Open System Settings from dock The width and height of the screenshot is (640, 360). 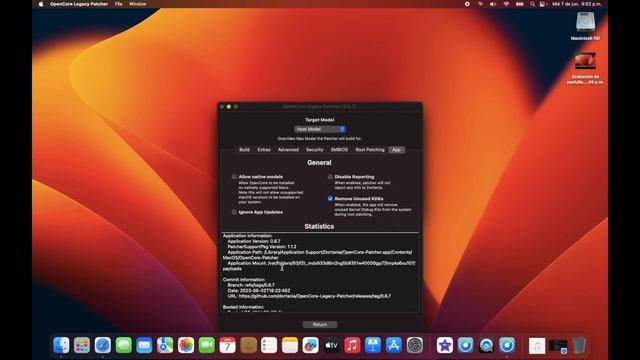[x=415, y=345]
